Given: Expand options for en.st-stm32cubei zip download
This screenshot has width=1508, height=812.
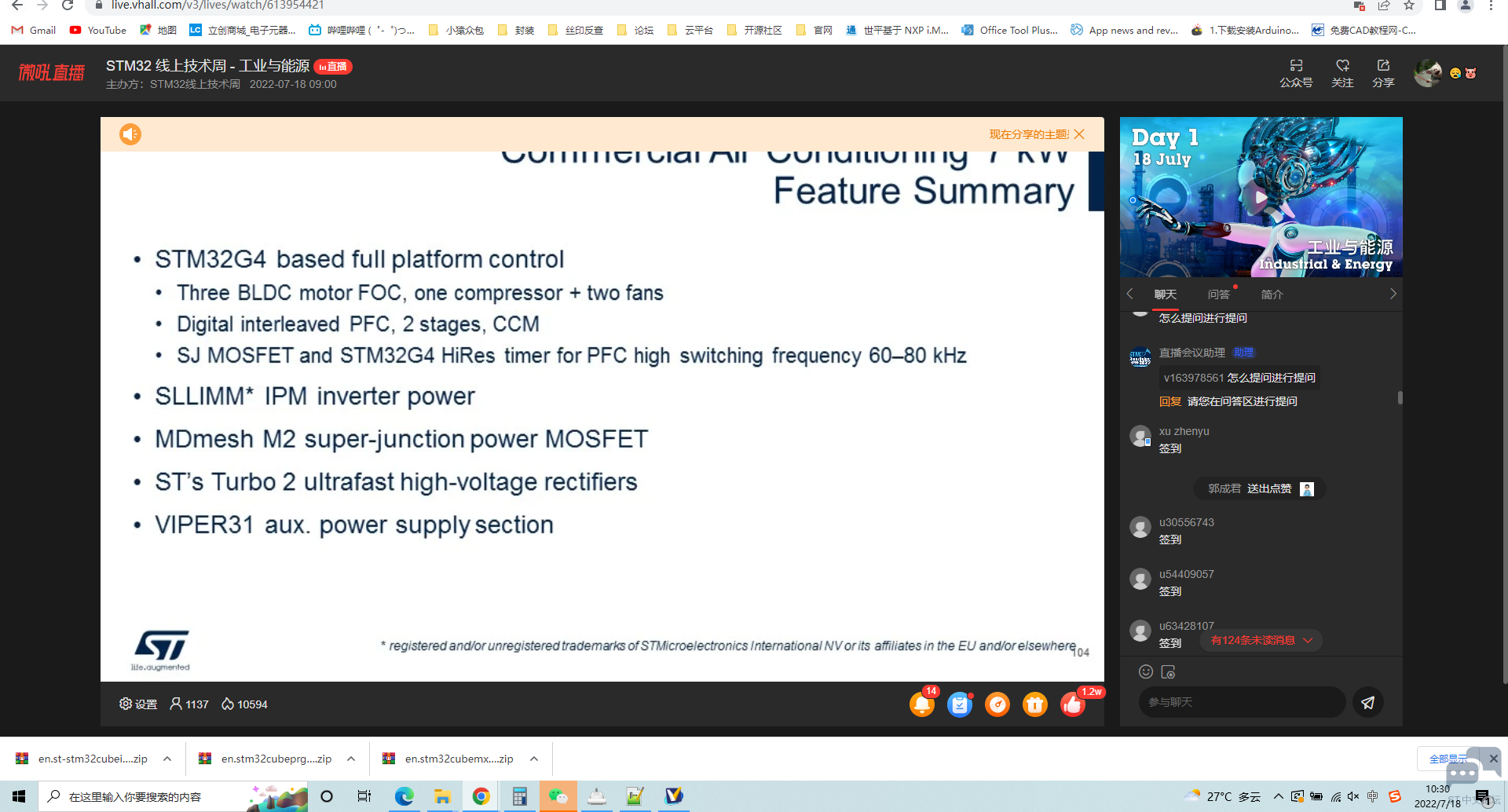Looking at the screenshot, I should pos(167,759).
